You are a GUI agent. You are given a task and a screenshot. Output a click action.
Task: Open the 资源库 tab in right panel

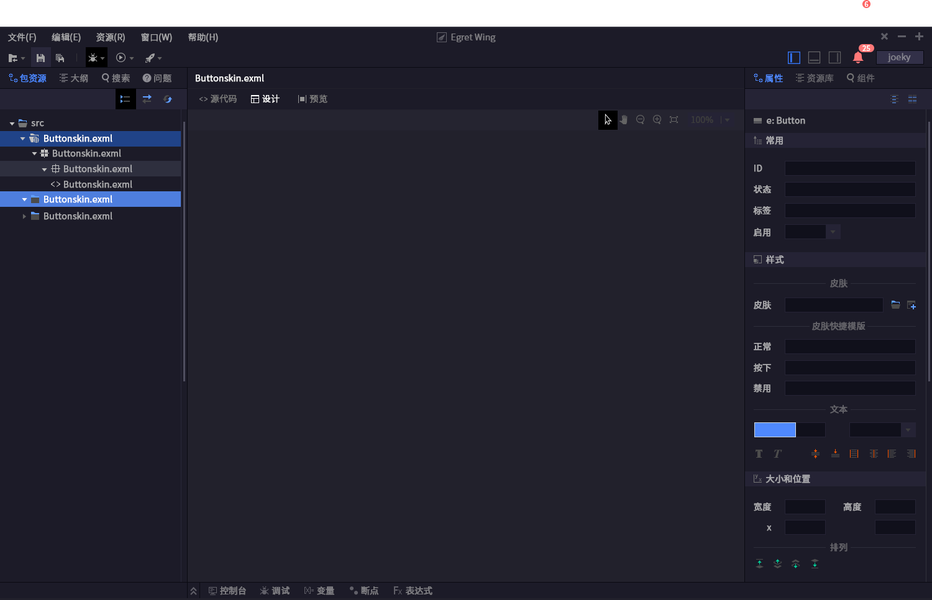pos(815,78)
